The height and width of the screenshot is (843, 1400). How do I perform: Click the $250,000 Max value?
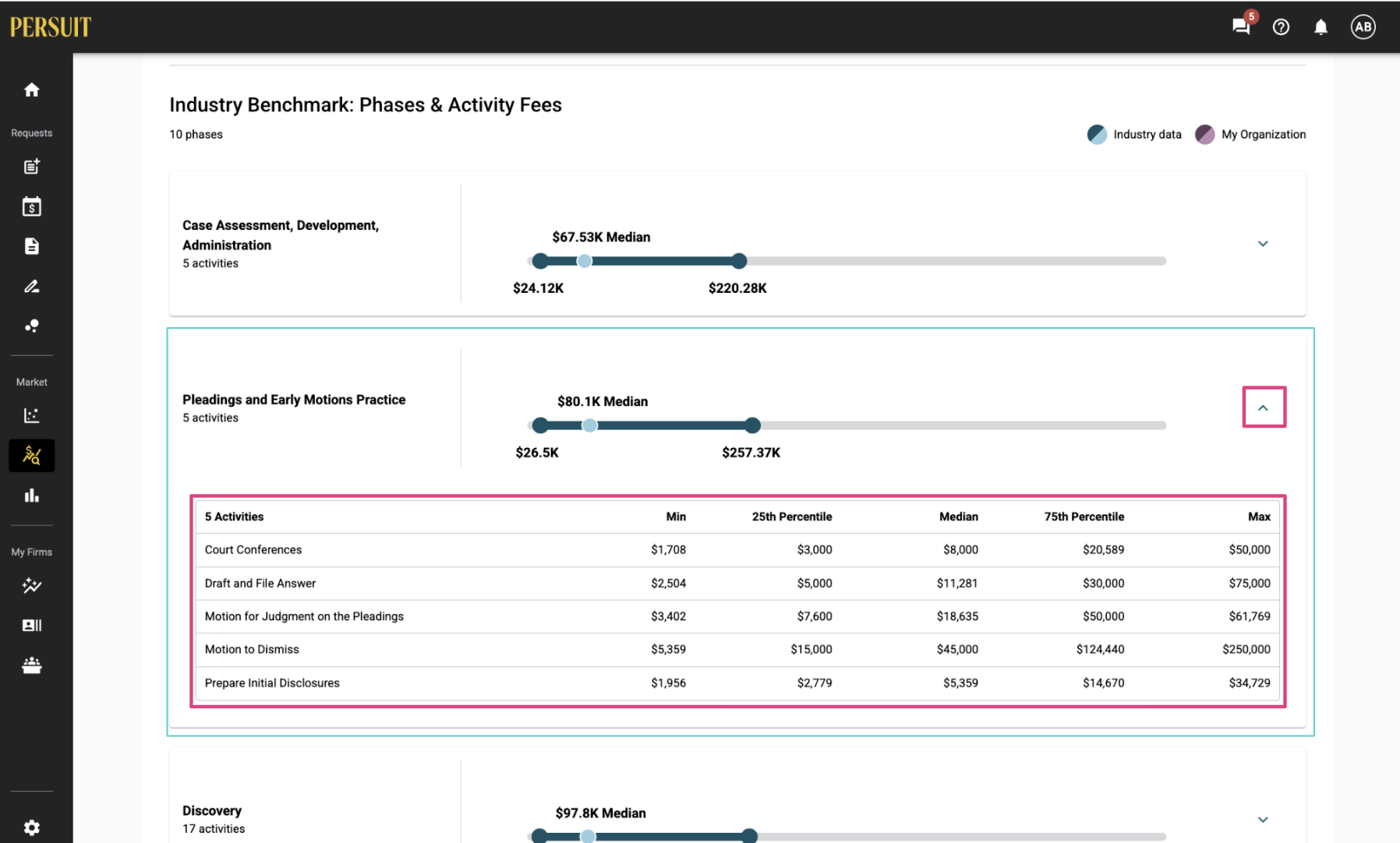[1246, 650]
